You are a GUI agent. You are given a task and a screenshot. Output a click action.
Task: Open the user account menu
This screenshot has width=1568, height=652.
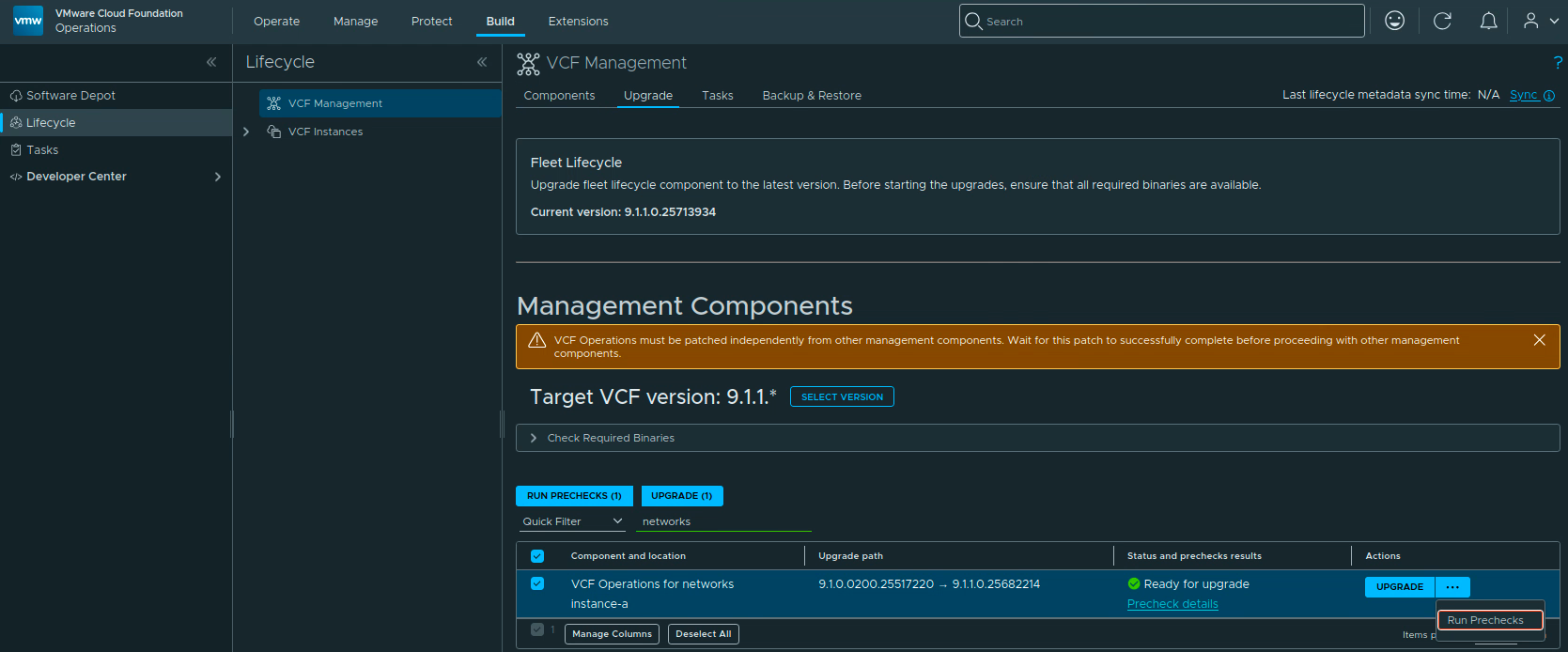(x=1541, y=21)
